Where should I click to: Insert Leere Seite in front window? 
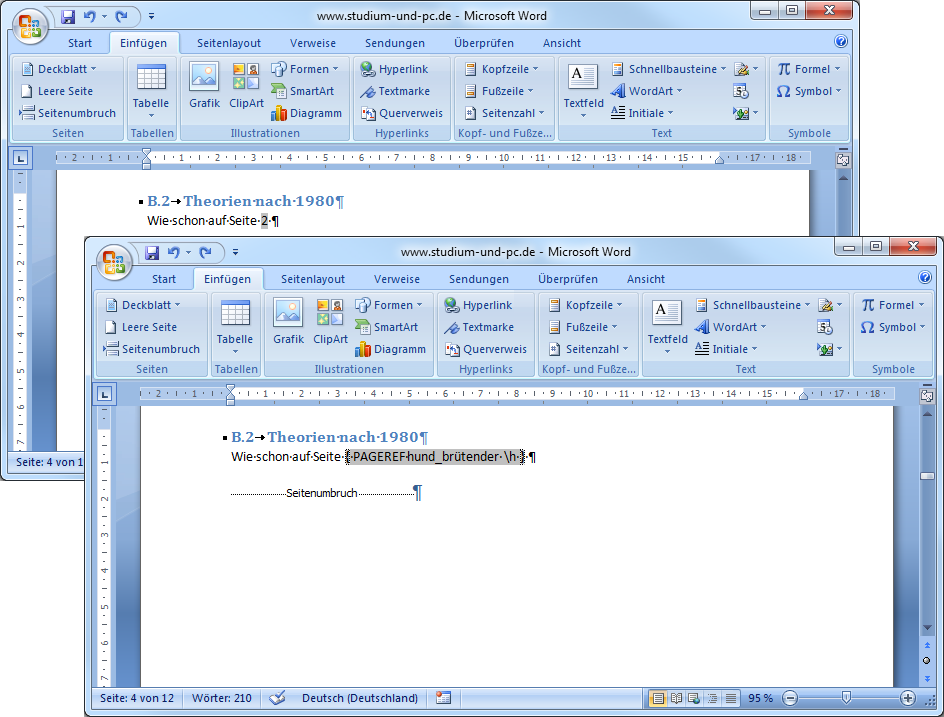click(141, 327)
